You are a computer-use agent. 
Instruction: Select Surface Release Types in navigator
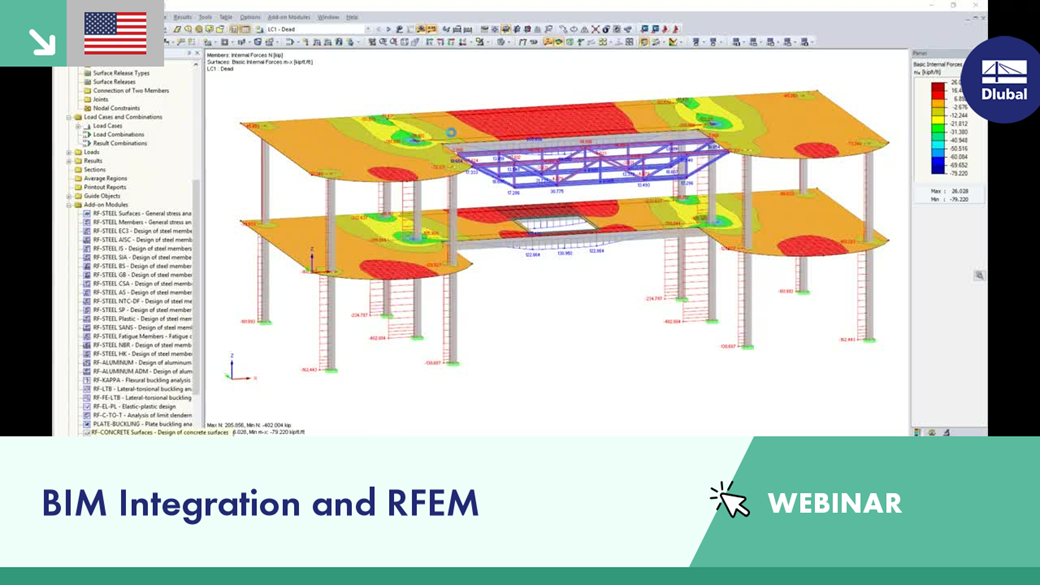[x=121, y=73]
